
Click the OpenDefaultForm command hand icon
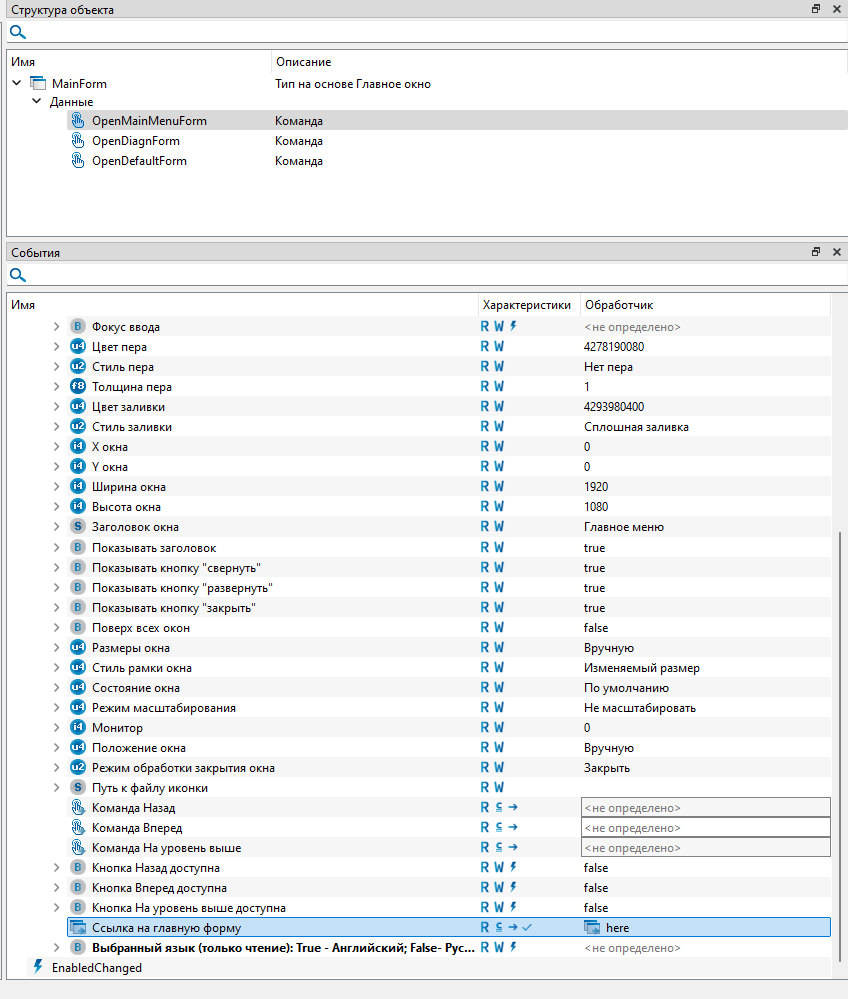pos(78,161)
